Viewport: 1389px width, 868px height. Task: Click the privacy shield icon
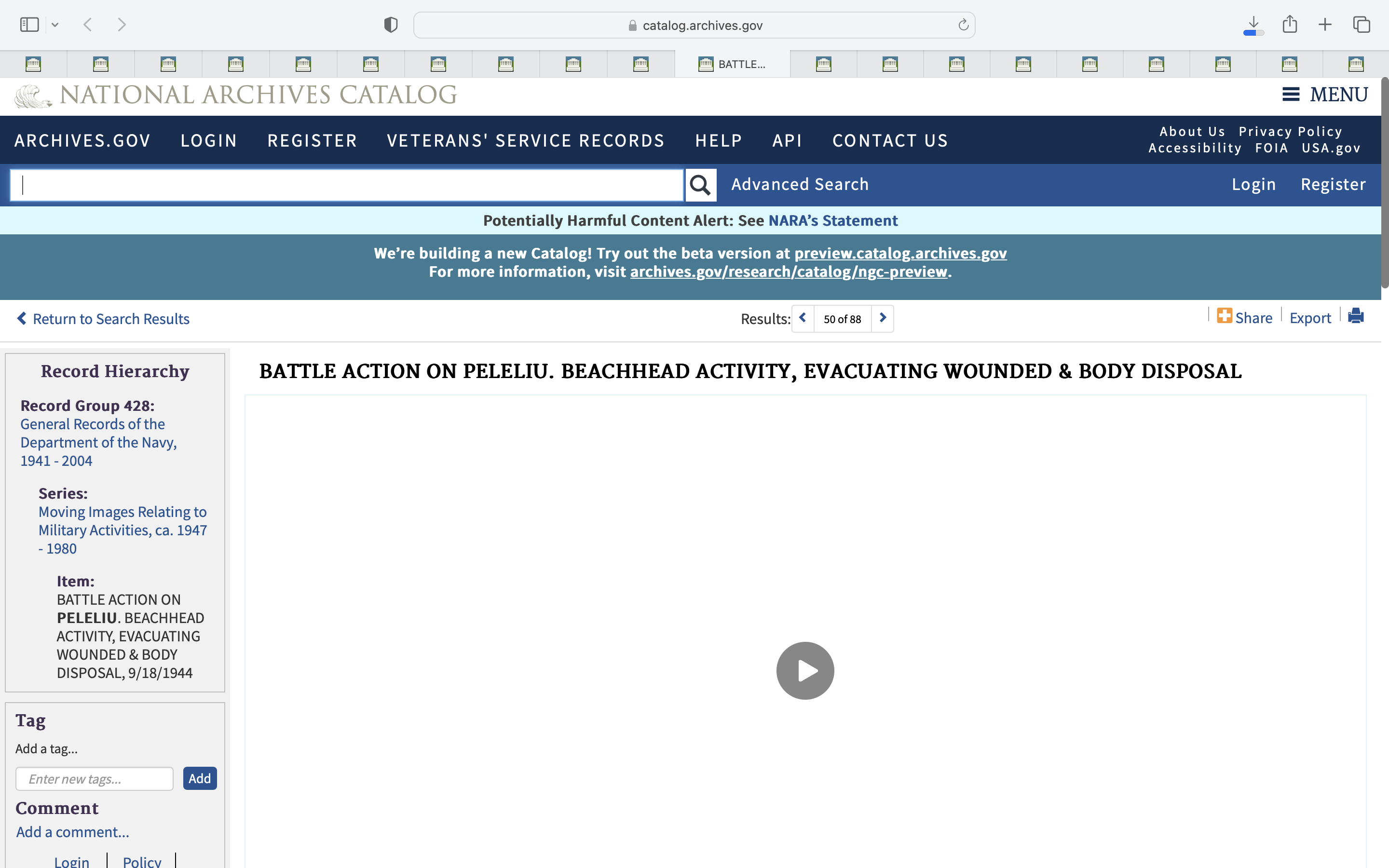[390, 25]
